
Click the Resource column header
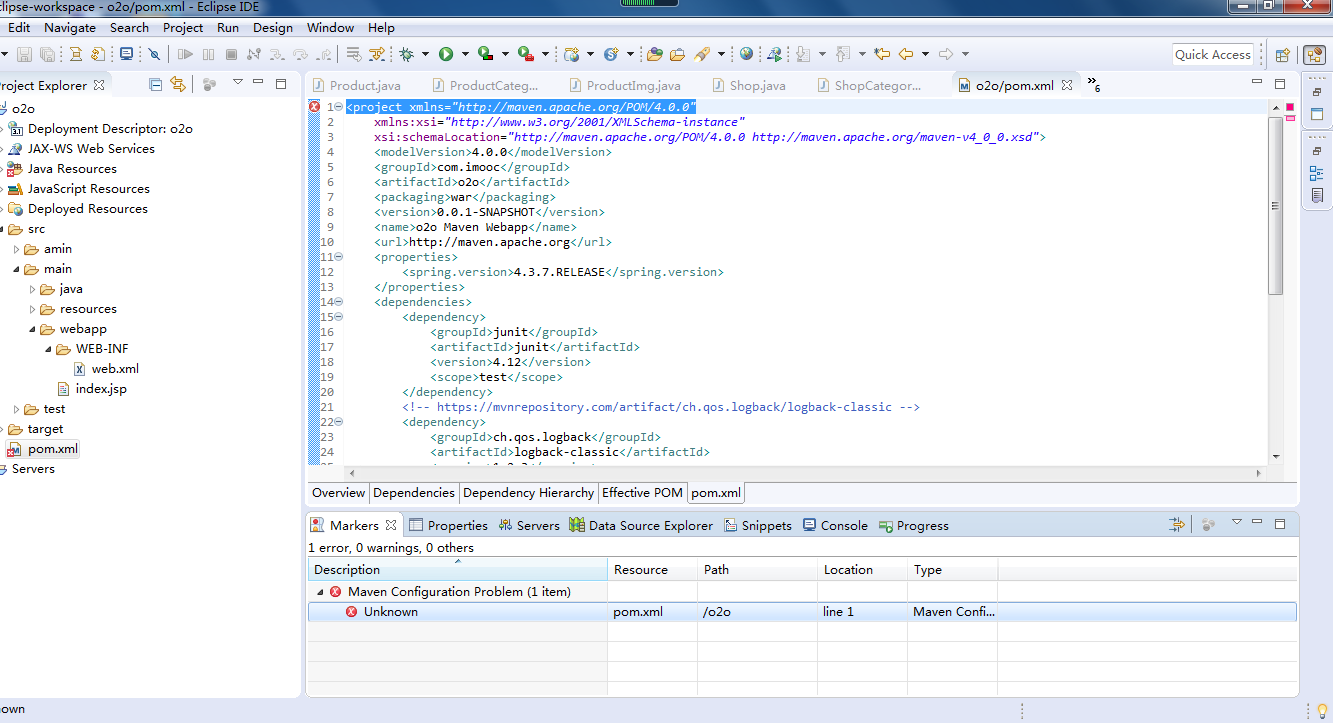(x=652, y=570)
